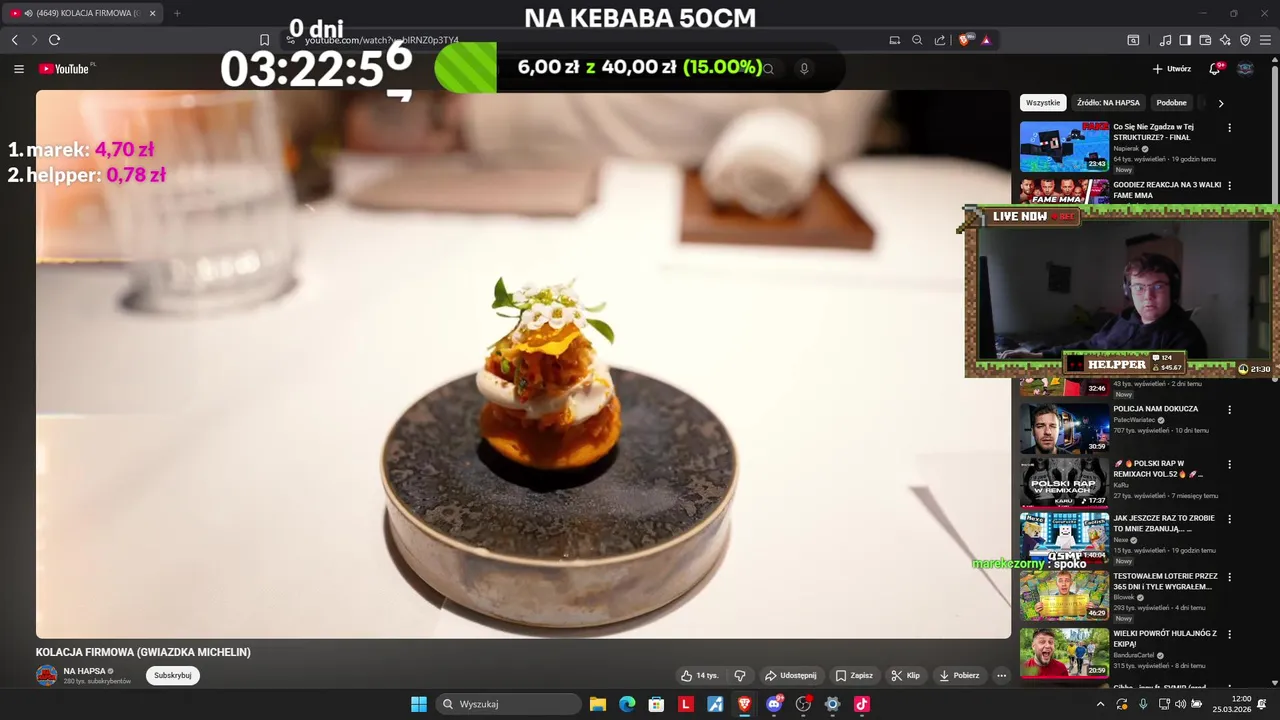Save video with Zapisz button

coord(854,676)
